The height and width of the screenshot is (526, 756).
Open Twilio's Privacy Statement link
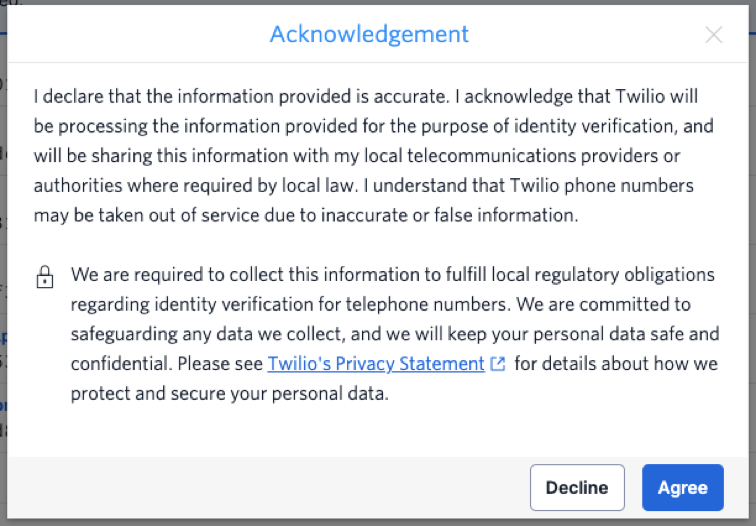click(376, 364)
